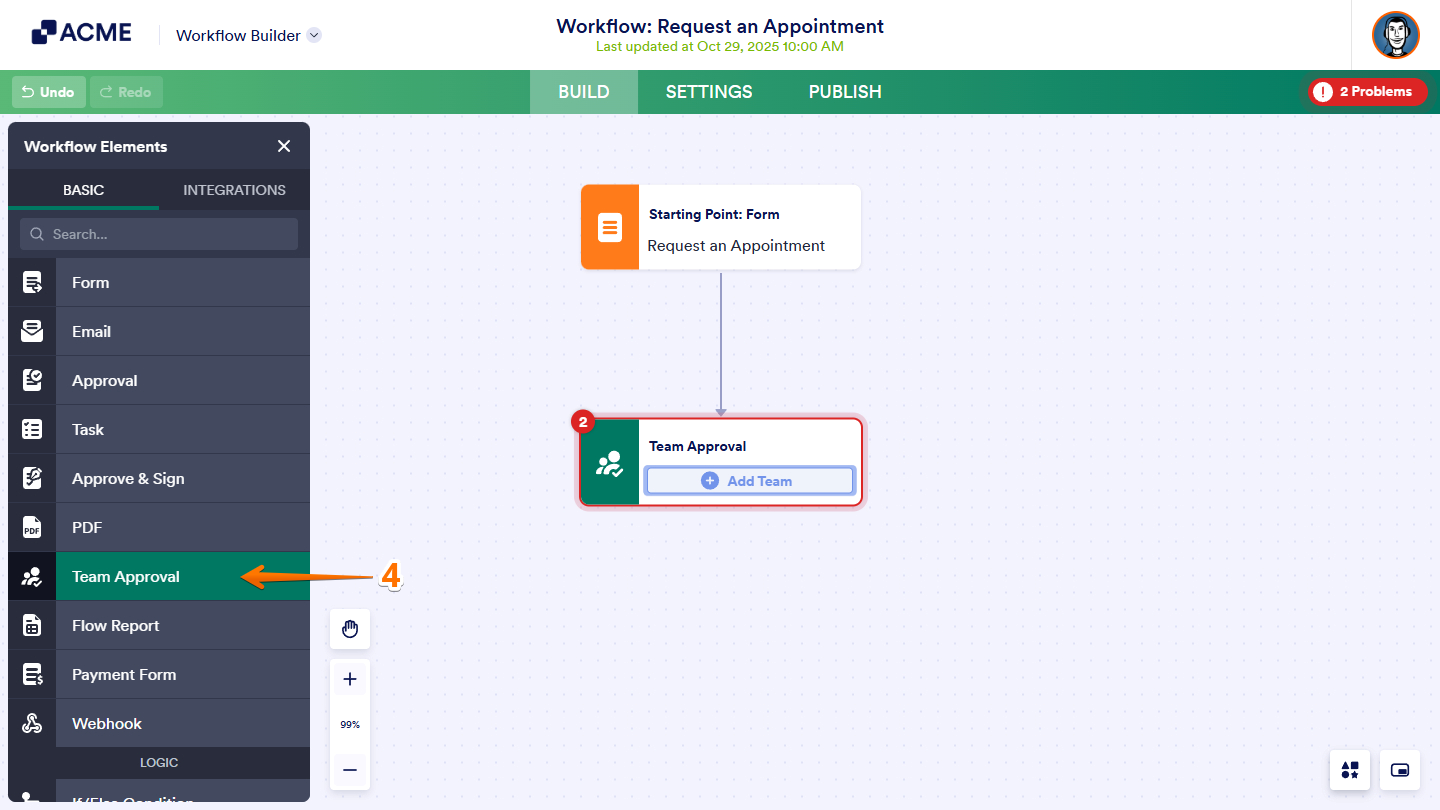1440x810 pixels.
Task: Close the Workflow Elements panel
Action: tap(284, 146)
